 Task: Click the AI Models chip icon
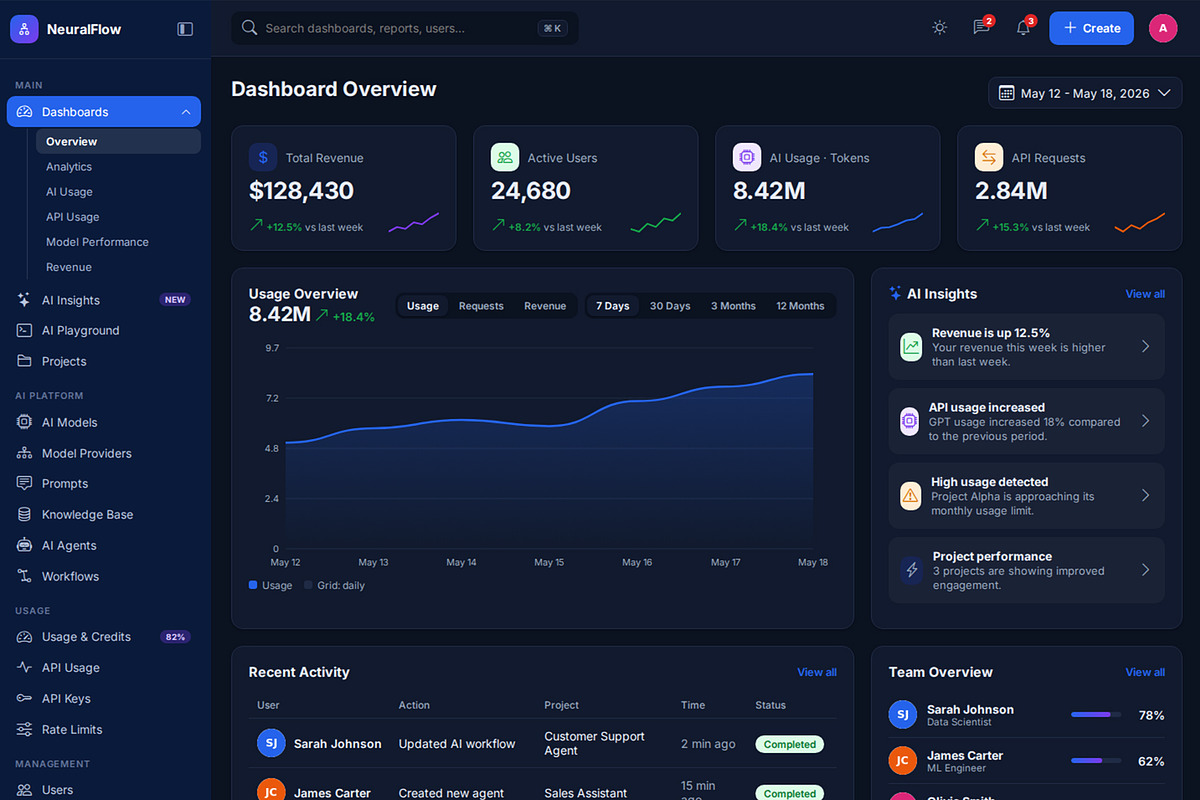click(24, 422)
